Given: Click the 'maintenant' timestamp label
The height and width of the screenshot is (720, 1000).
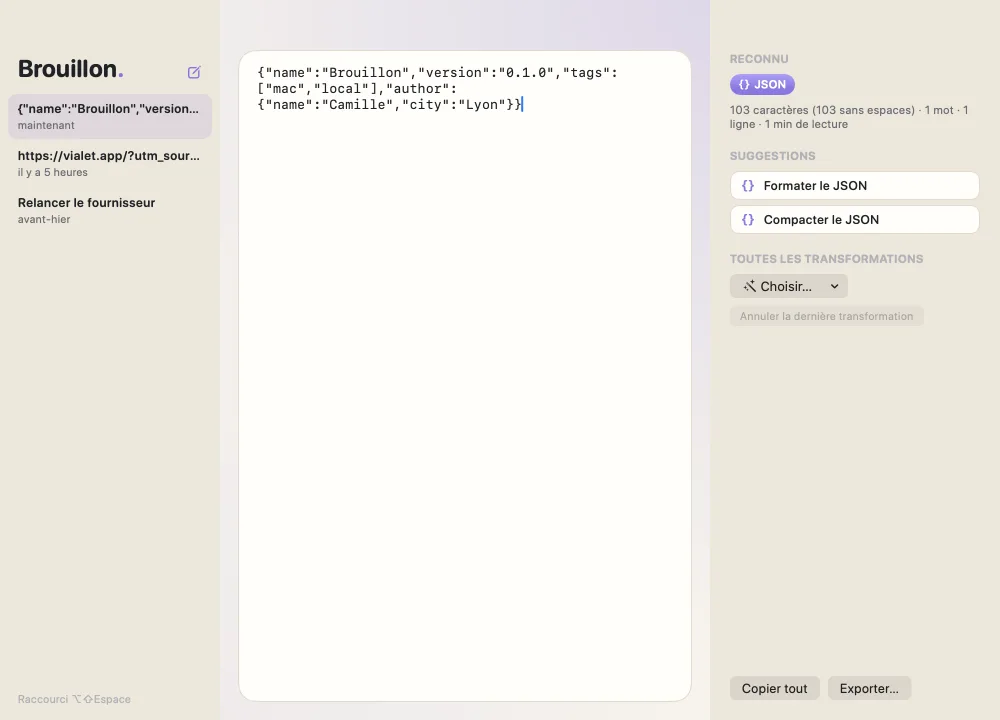Looking at the screenshot, I should point(46,126).
